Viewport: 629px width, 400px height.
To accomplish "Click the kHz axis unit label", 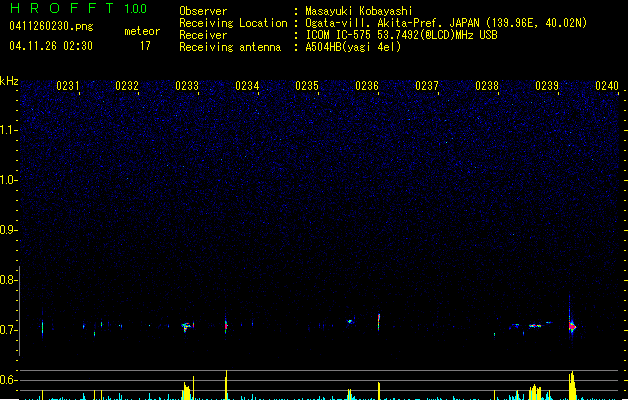I will tap(9, 81).
